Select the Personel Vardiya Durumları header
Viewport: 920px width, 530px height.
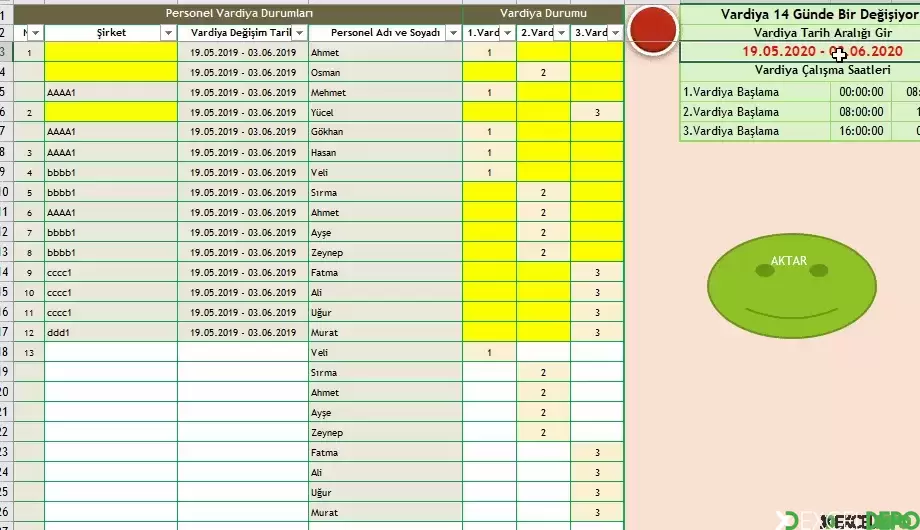tap(238, 13)
